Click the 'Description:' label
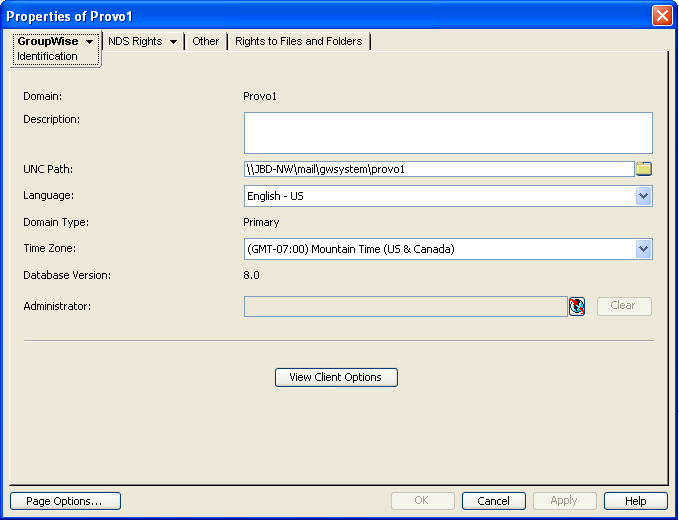679x520 pixels. coord(52,120)
